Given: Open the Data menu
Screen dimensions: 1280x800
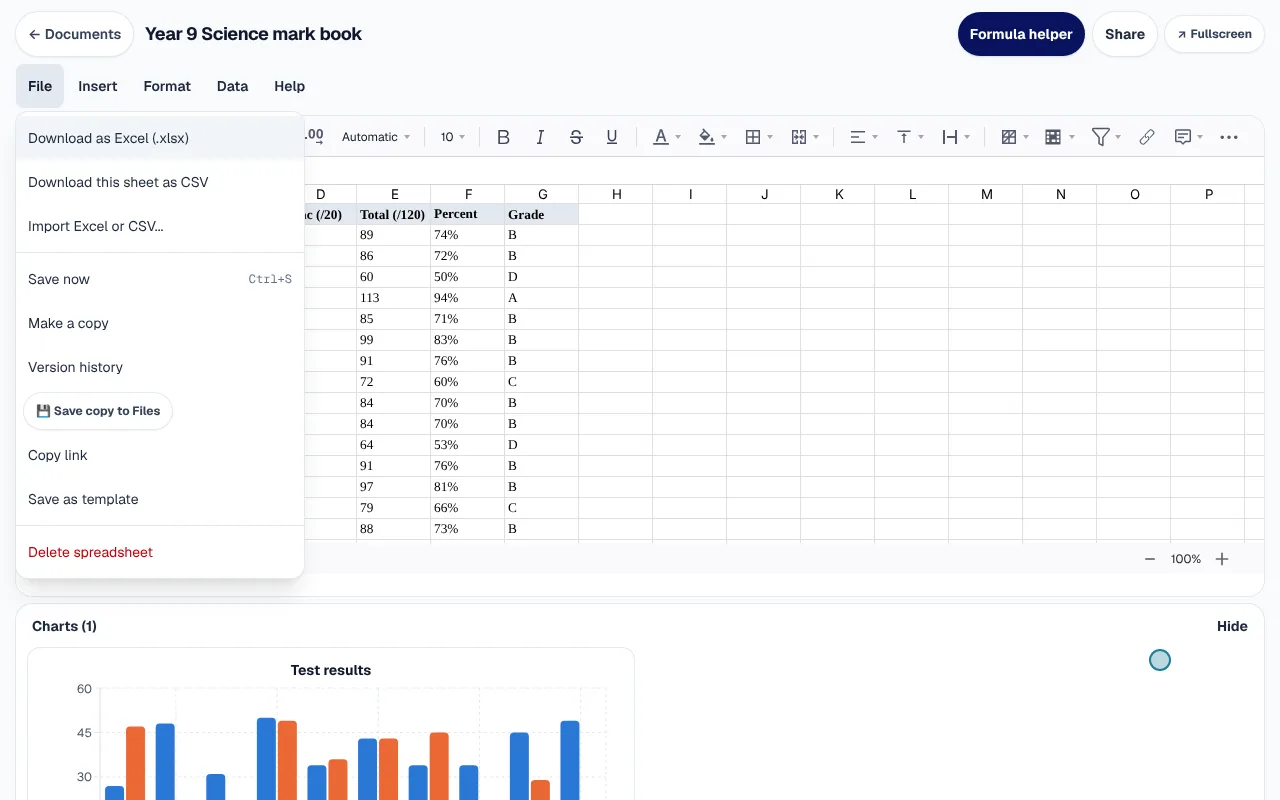Looking at the screenshot, I should [x=232, y=86].
